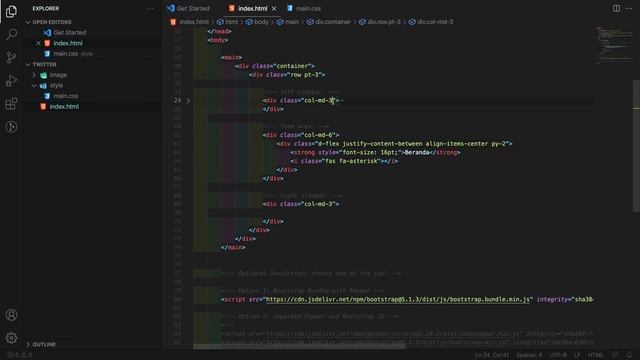Screen dimensions: 640x360
Task: Click line number 24 in the gutter
Action: (x=177, y=100)
